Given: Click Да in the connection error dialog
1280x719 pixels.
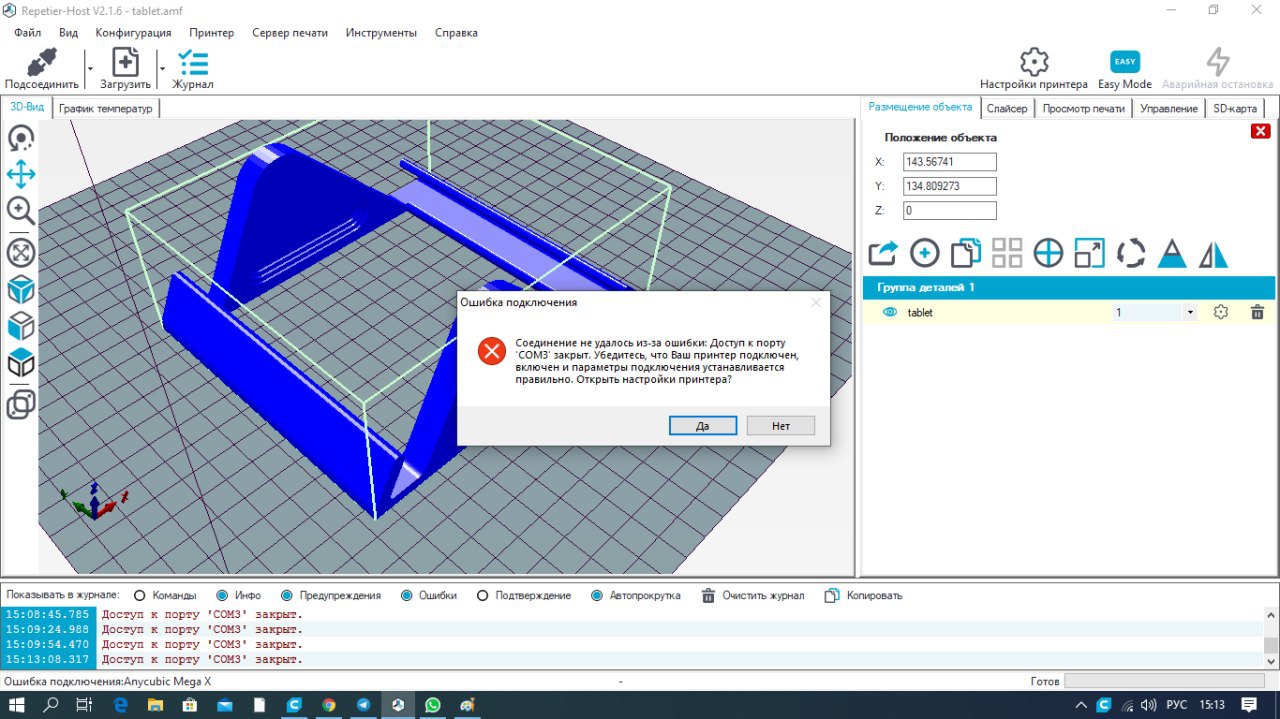Looking at the screenshot, I should click(x=703, y=425).
